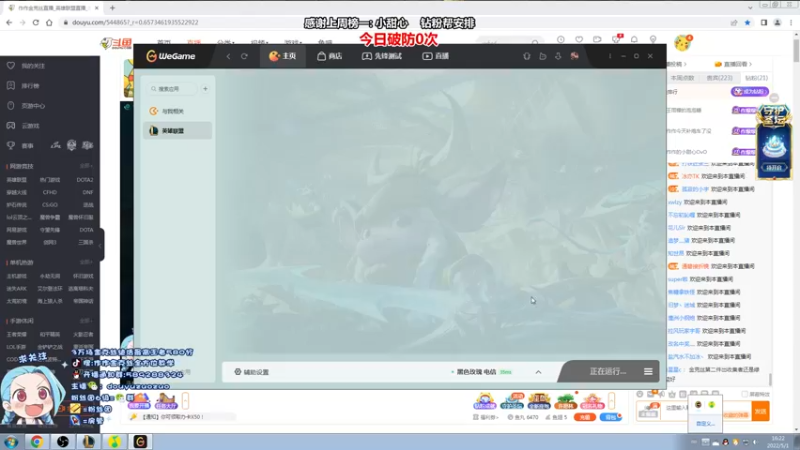
Task: Expand 全部 under 手游休闲
Action: click(86, 321)
